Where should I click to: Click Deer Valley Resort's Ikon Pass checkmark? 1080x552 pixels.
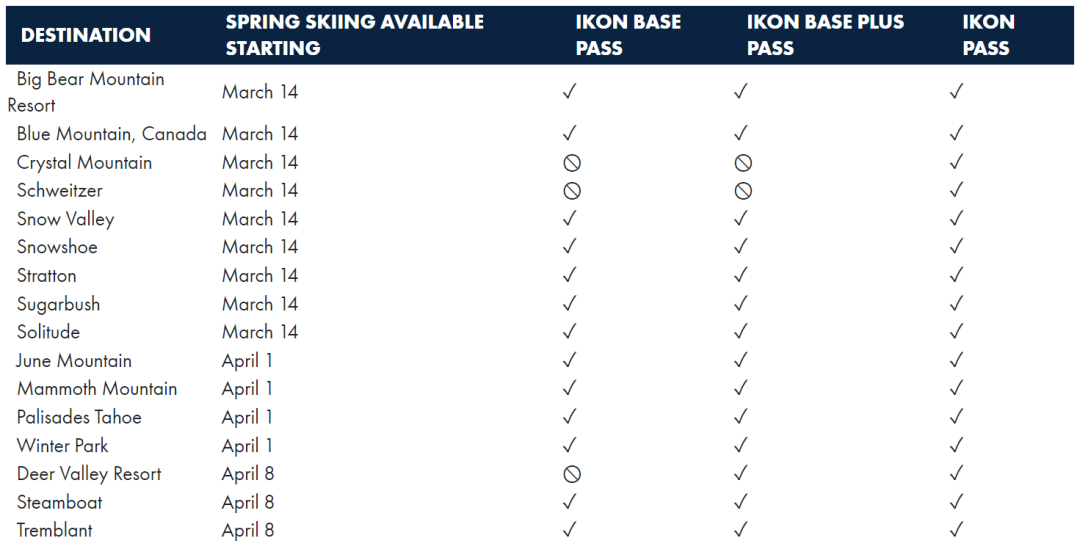point(956,474)
